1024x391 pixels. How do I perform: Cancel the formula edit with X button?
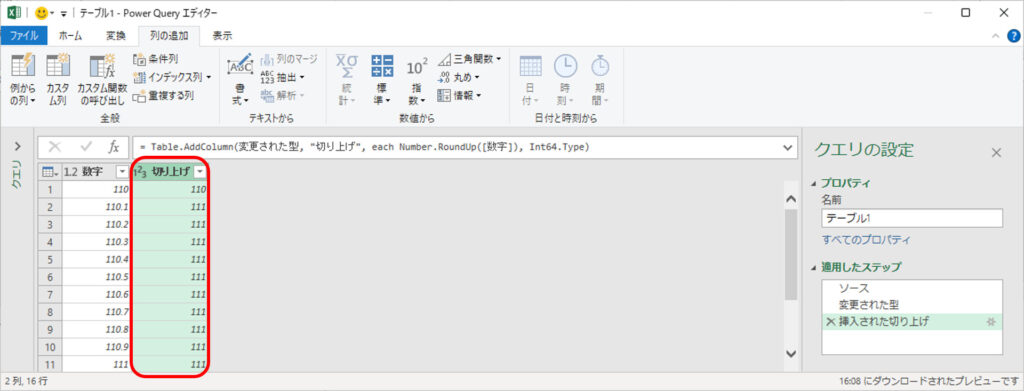point(55,148)
